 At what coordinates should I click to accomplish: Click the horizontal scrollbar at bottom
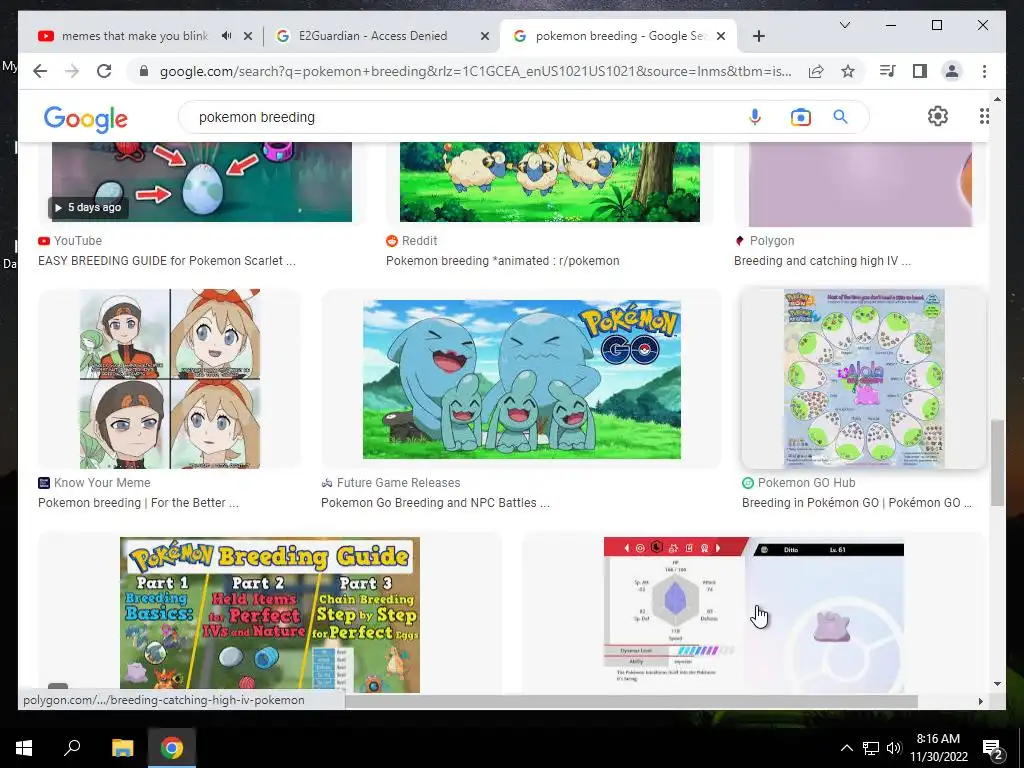tap(631, 701)
